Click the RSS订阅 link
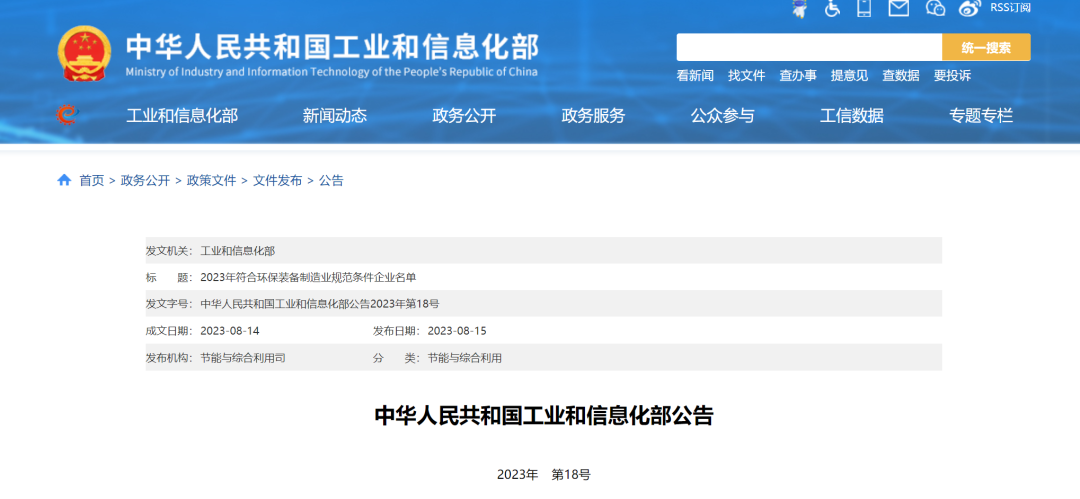Screen dimensions: 1080x499 1010,8
